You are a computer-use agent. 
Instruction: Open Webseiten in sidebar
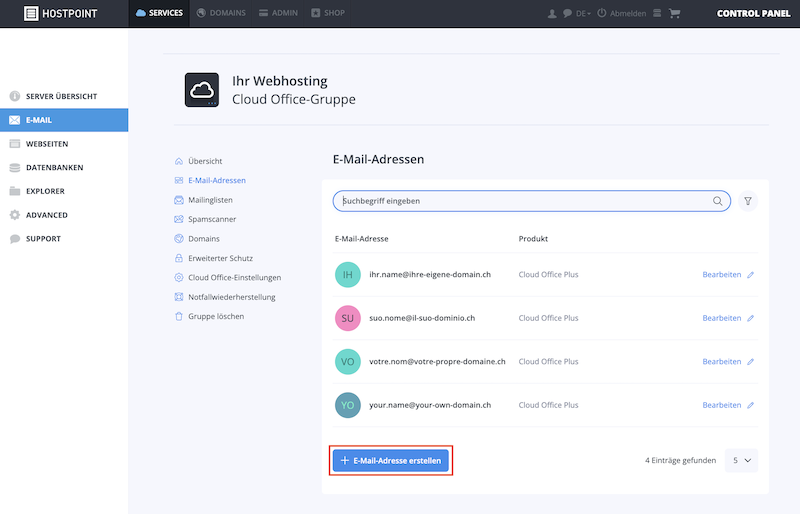click(x=64, y=144)
